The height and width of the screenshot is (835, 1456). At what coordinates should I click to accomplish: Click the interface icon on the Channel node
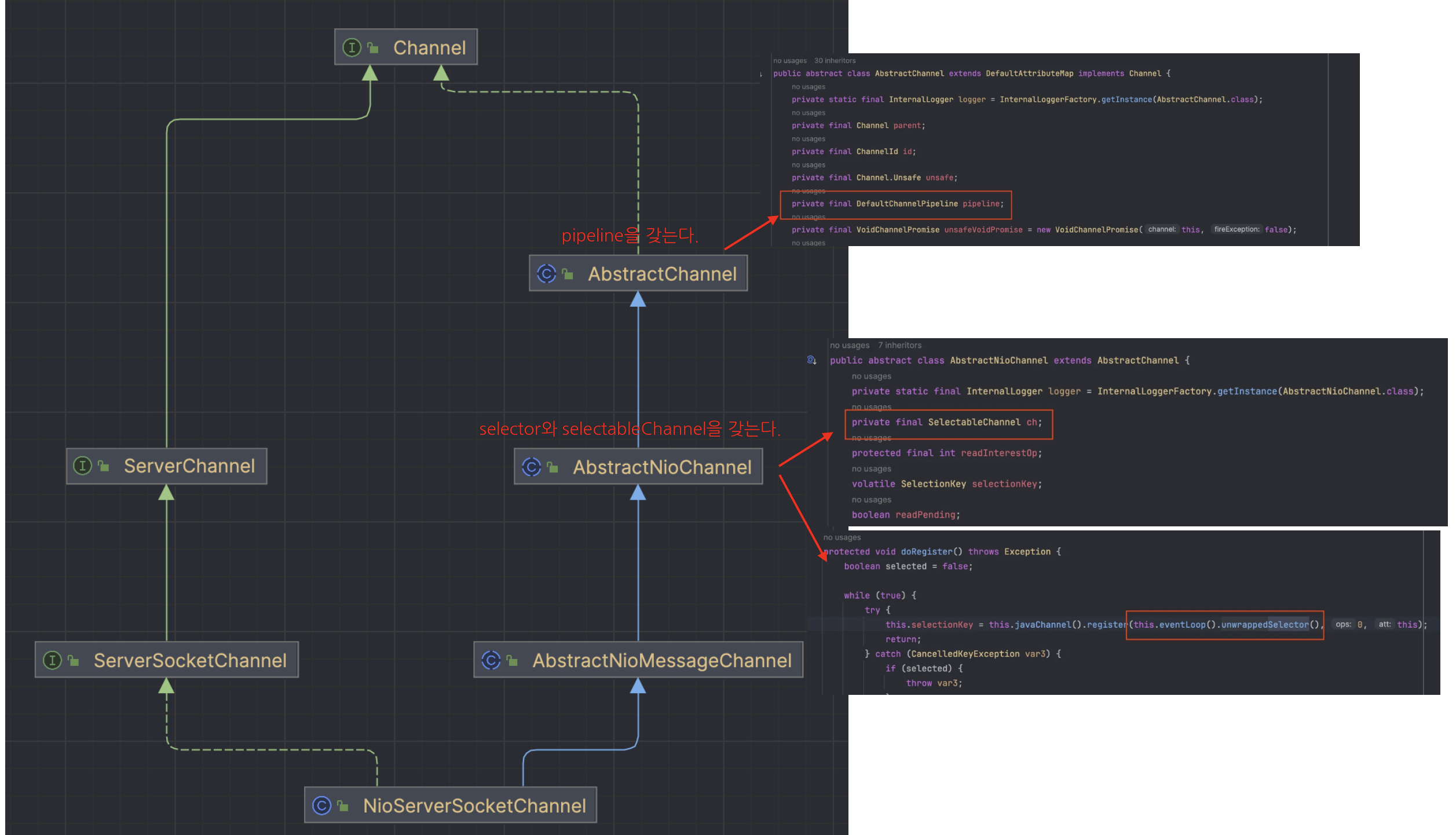352,47
